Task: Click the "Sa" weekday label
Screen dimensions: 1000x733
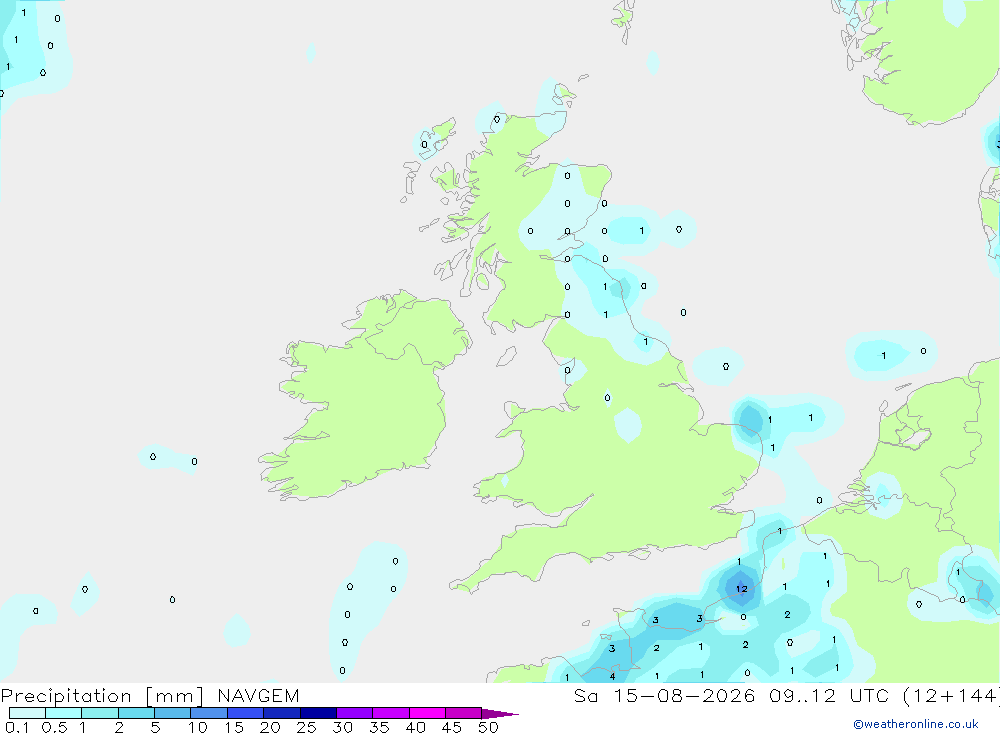Action: click(586, 696)
